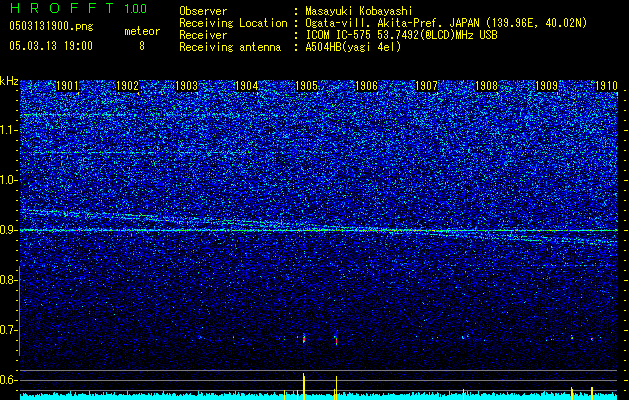Pick the 1906 time marker
The width and height of the screenshot is (629, 400).
pos(366,86)
